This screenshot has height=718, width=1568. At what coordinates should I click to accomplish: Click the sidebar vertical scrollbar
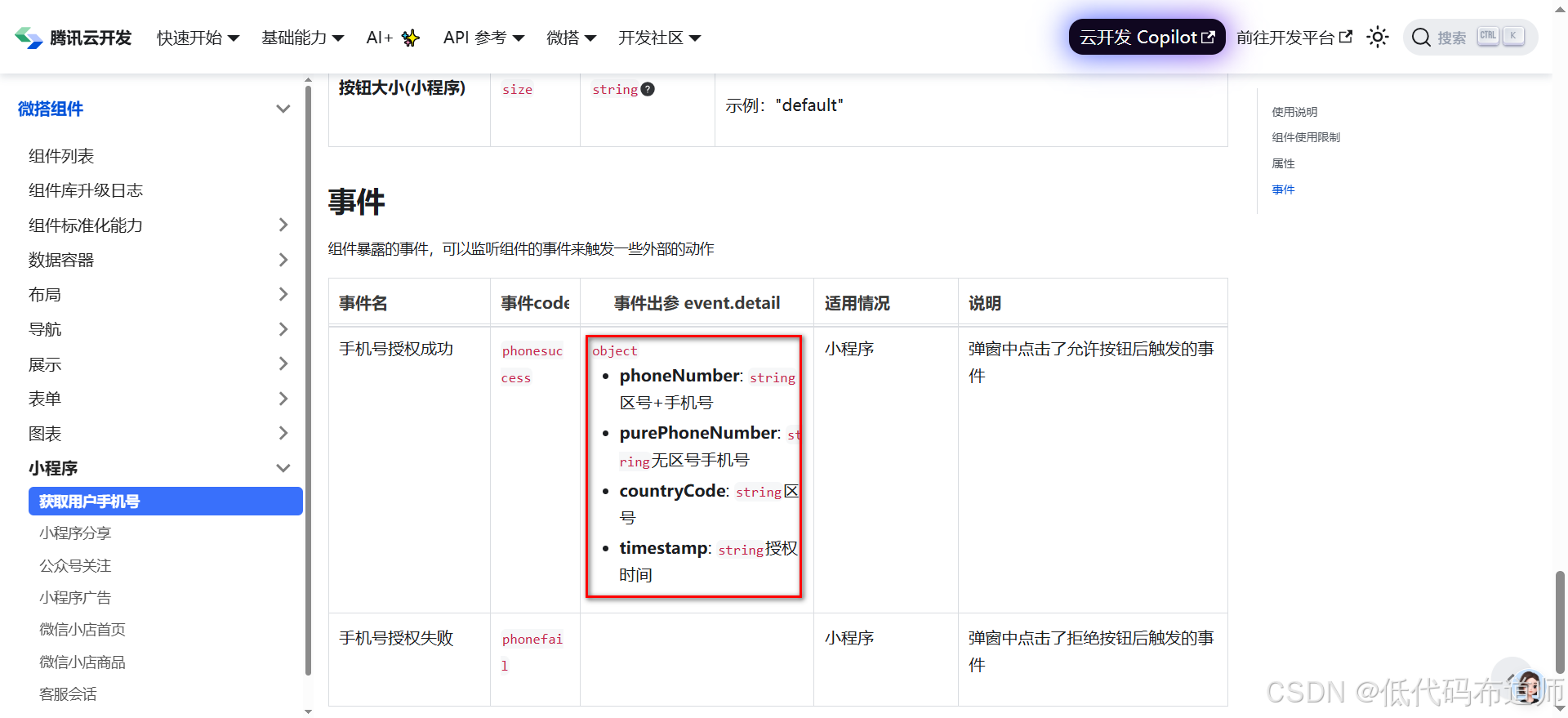click(308, 380)
